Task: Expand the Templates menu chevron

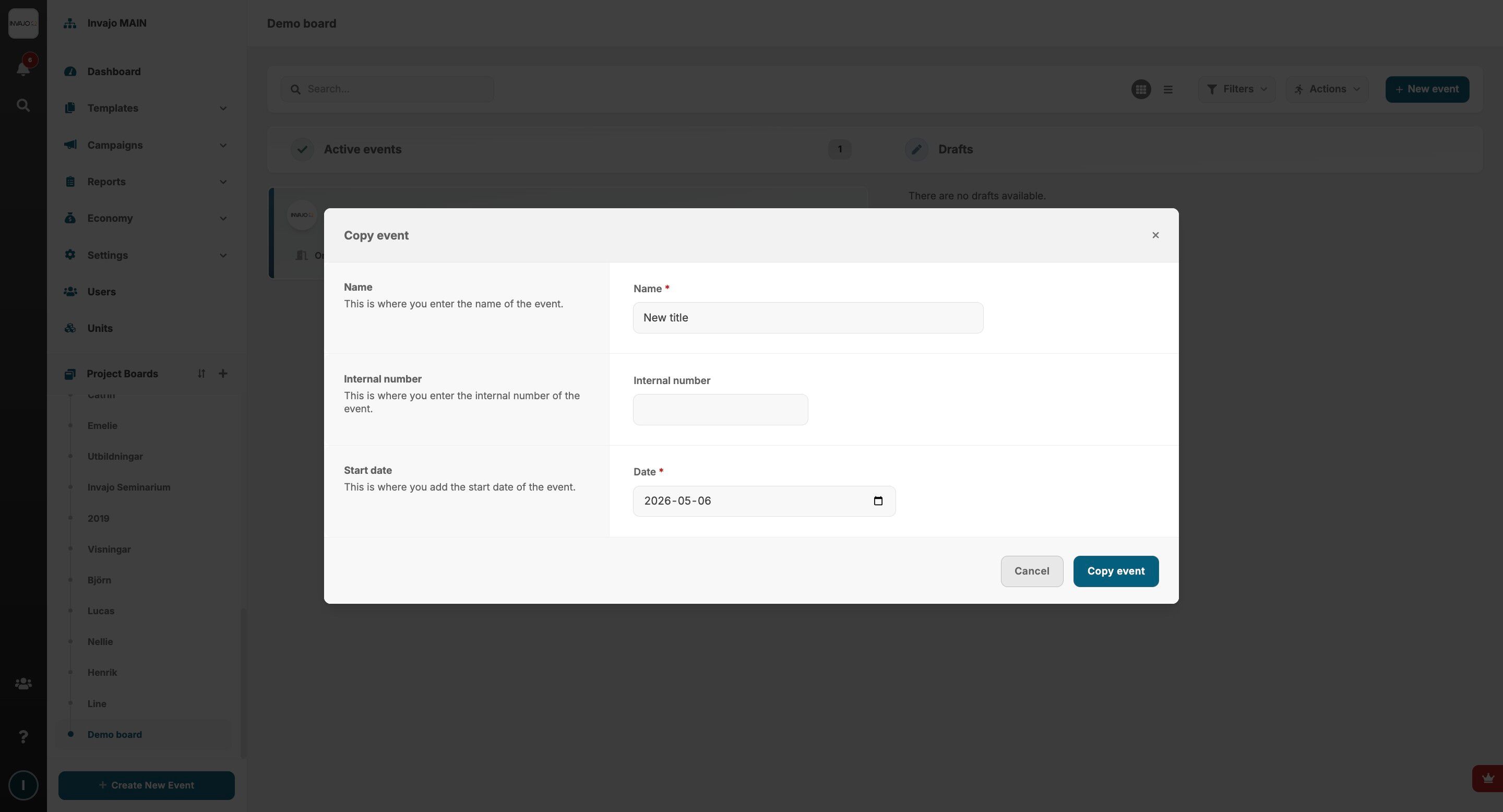Action: (223, 109)
